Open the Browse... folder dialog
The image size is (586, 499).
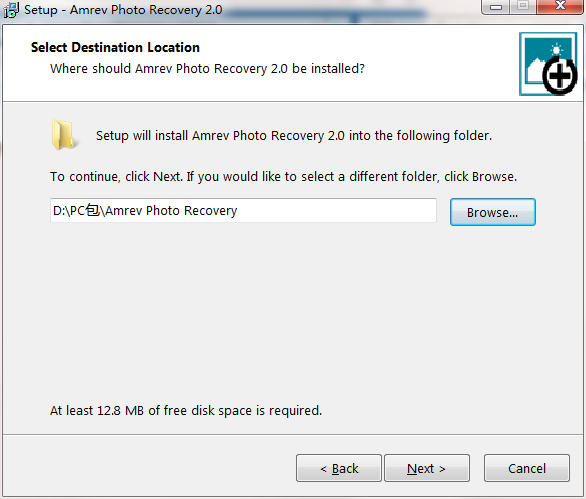click(x=493, y=212)
